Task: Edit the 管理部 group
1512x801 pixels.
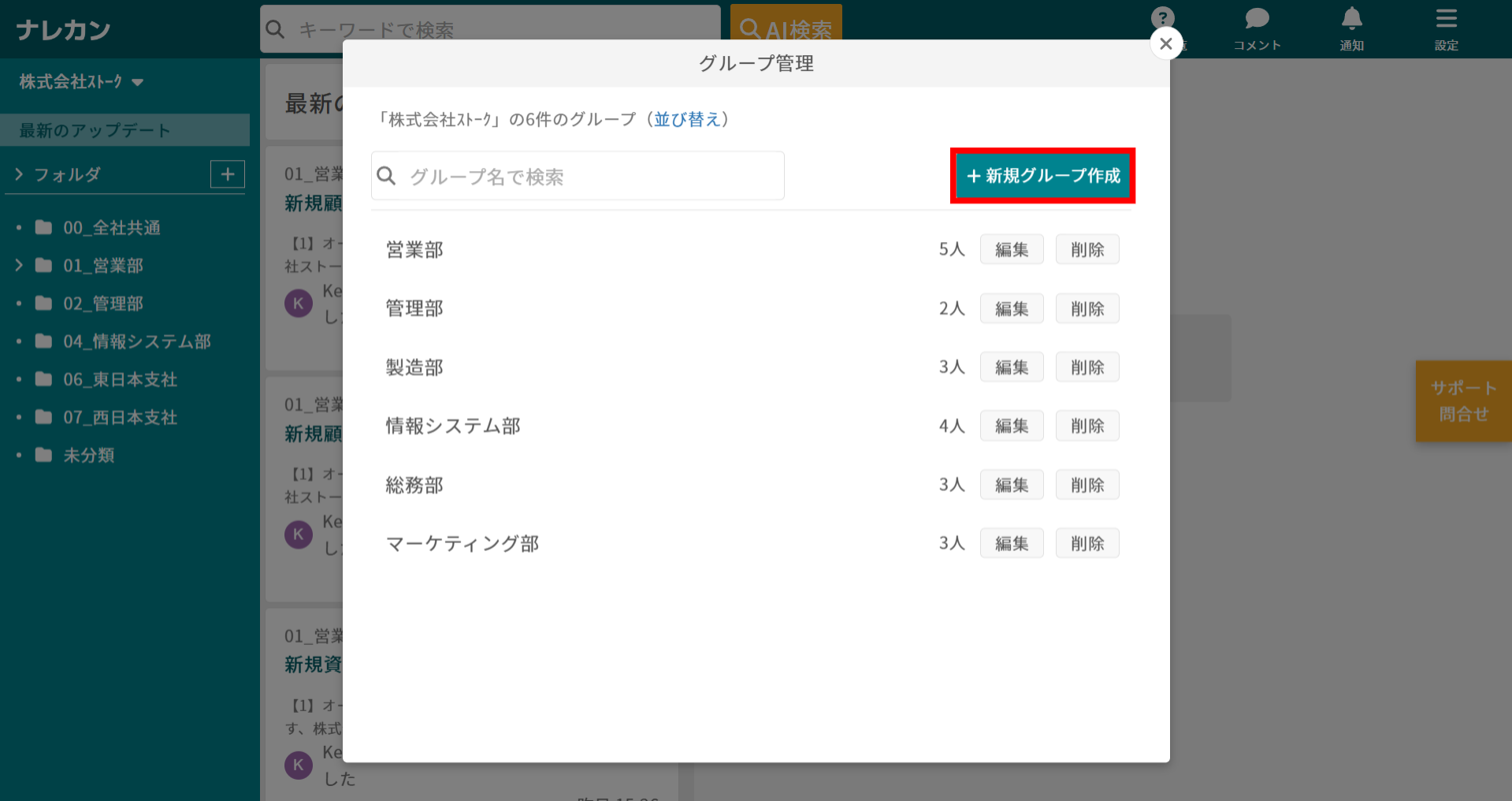Action: [1012, 309]
